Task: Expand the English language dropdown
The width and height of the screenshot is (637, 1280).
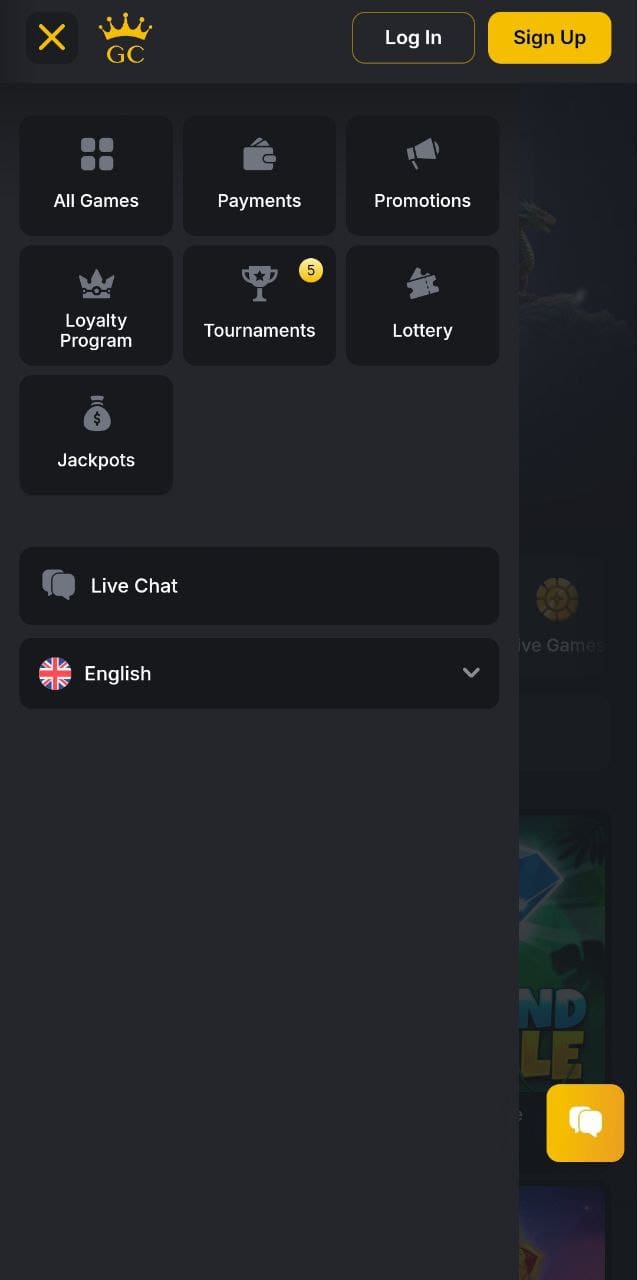Action: coord(259,674)
